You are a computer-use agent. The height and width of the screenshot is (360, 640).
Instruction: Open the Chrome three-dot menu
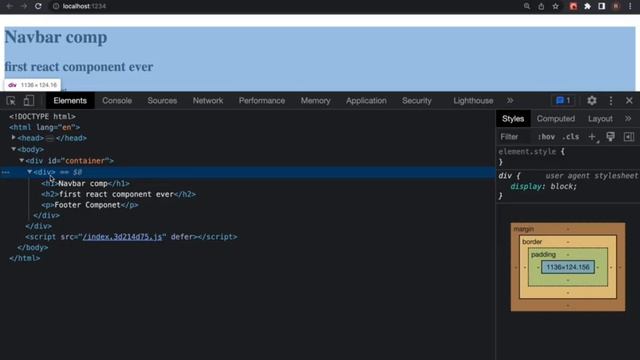coord(630,6)
